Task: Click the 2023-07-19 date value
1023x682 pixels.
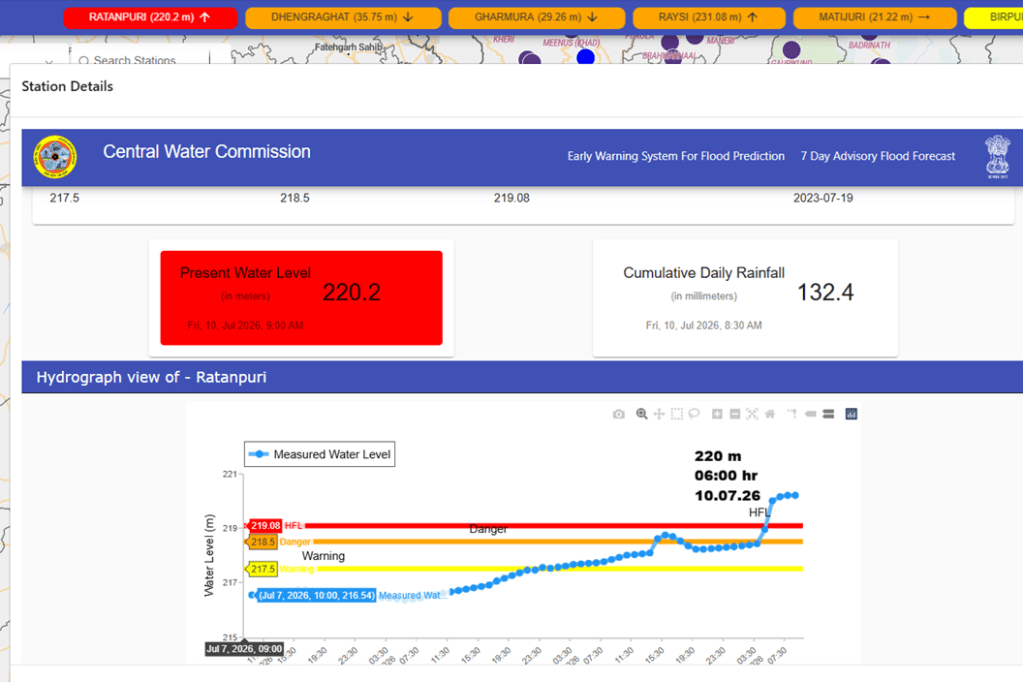Action: 823,198
